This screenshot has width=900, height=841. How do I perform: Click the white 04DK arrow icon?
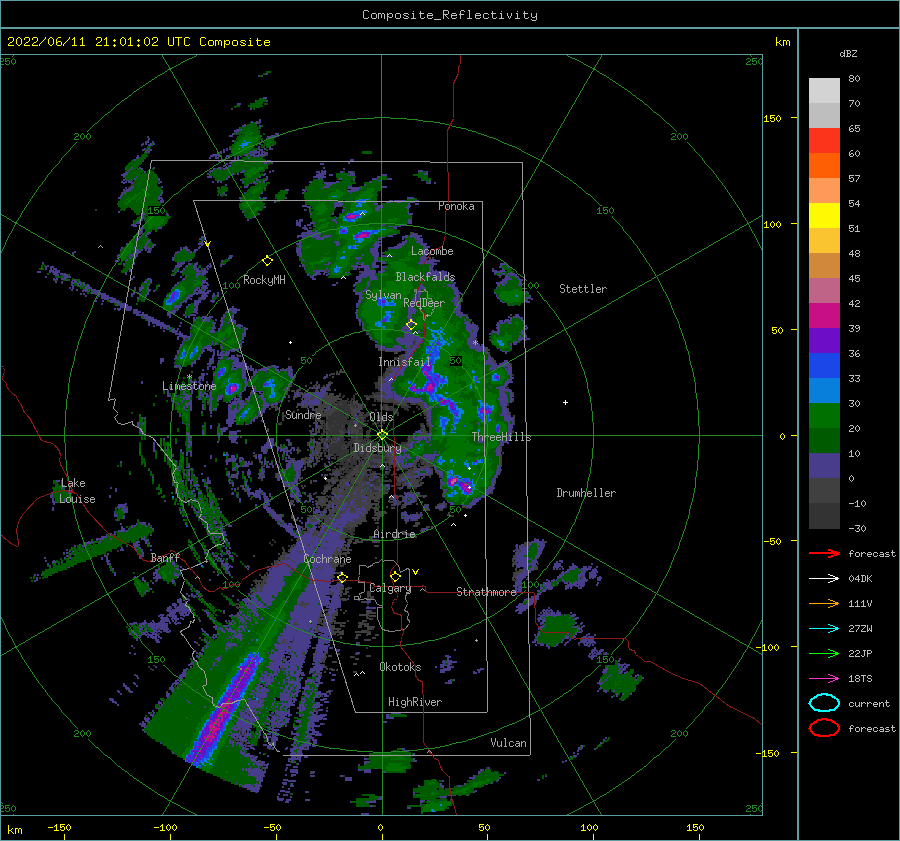[x=824, y=578]
